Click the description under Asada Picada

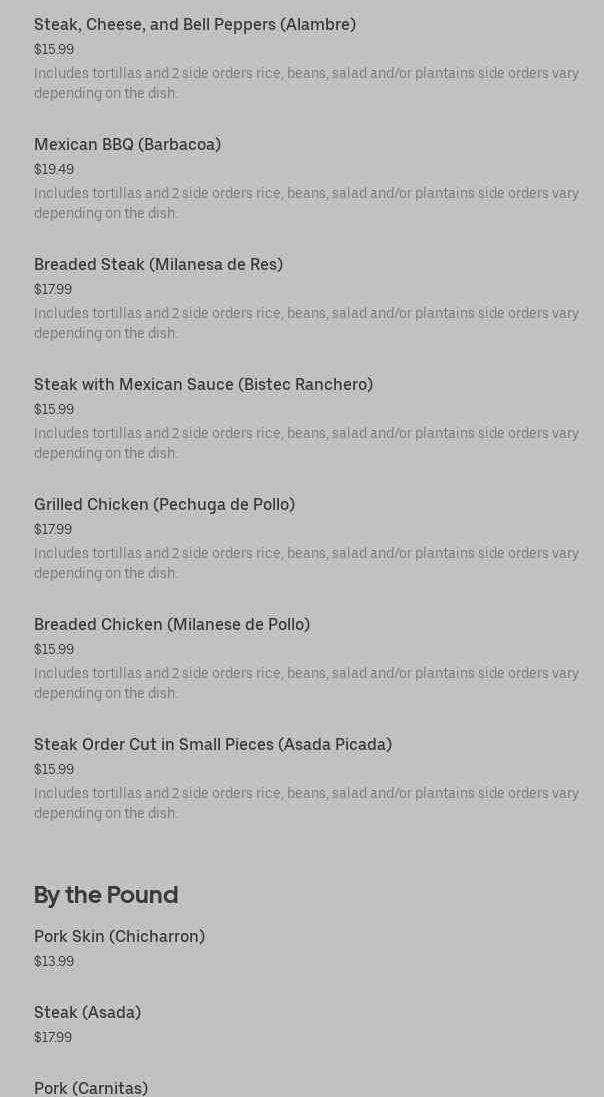click(x=306, y=803)
